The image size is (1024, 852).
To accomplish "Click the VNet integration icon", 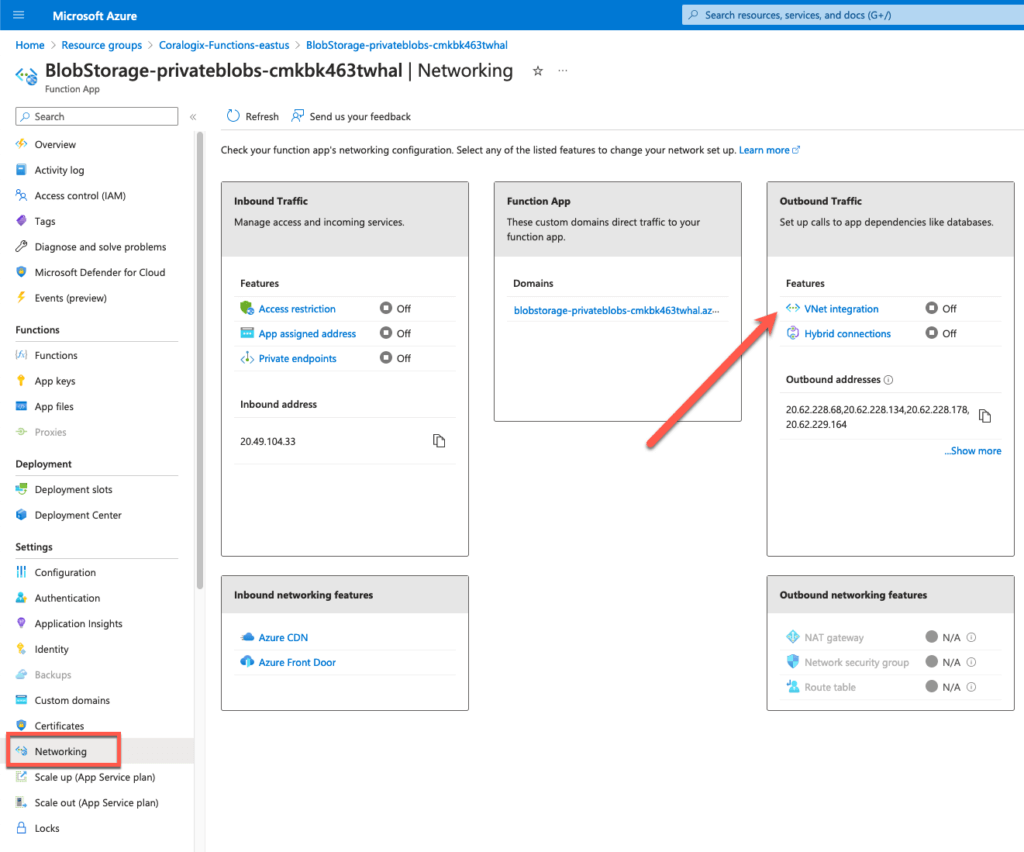I will 793,308.
